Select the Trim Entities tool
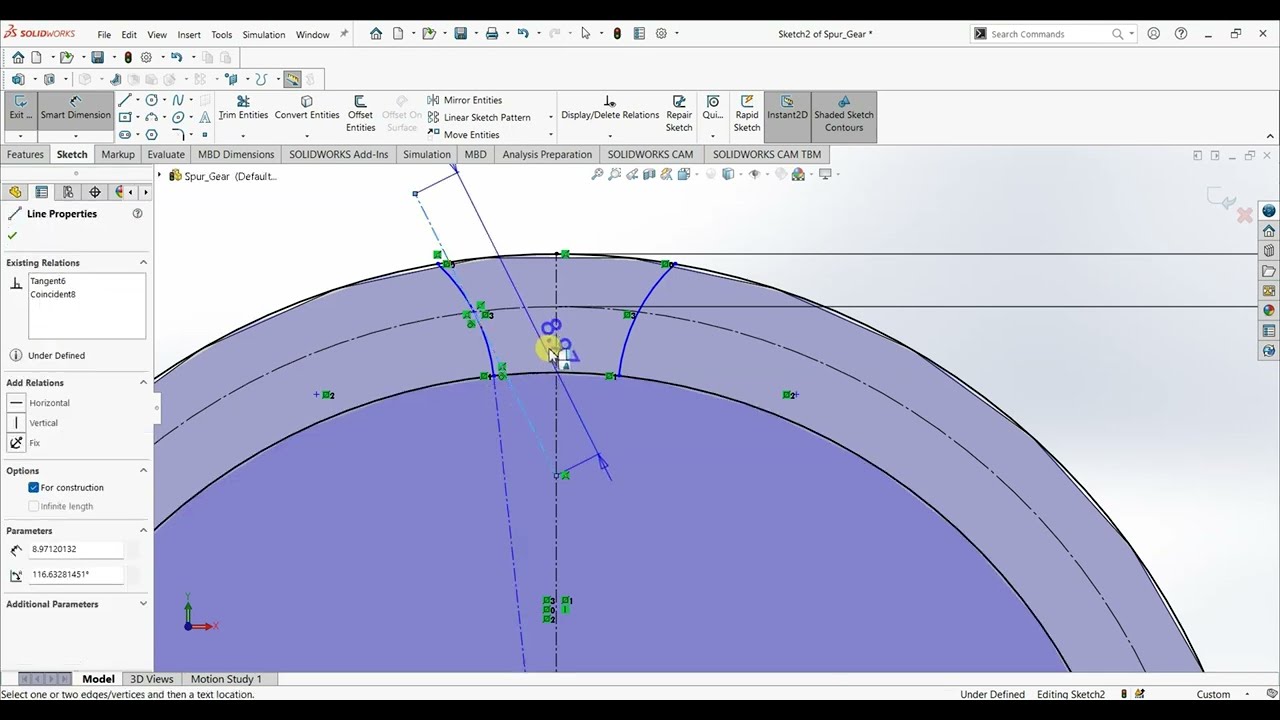Image resolution: width=1280 pixels, height=720 pixels. (243, 108)
